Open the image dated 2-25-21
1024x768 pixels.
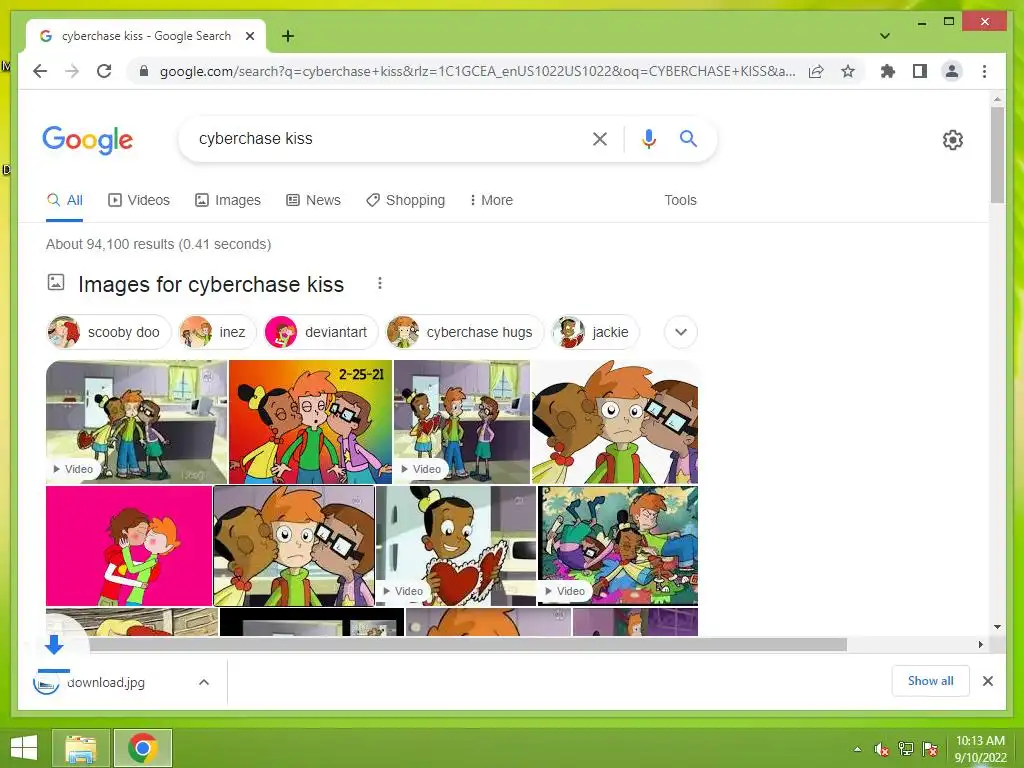[x=310, y=422]
